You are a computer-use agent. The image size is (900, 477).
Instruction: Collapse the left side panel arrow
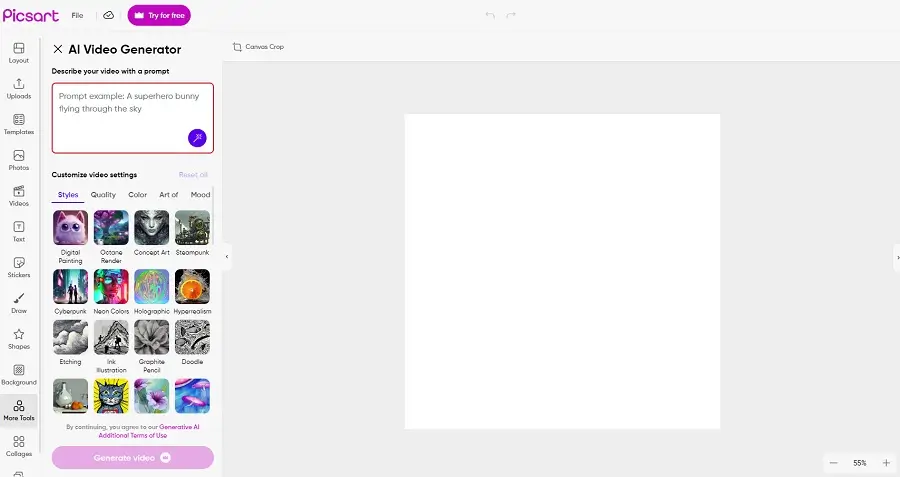click(x=227, y=257)
